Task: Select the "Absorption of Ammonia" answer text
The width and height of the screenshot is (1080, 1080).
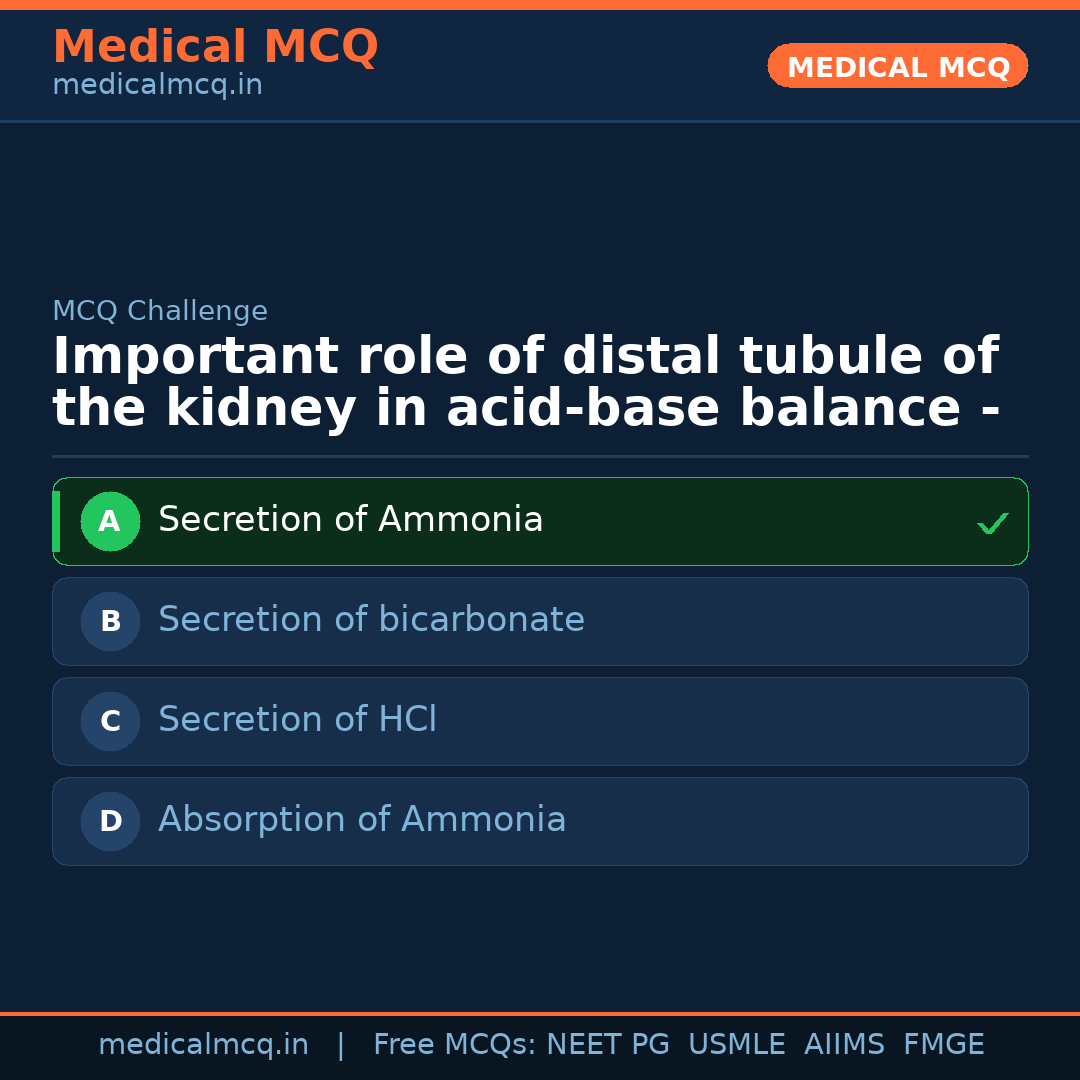Action: coord(362,820)
